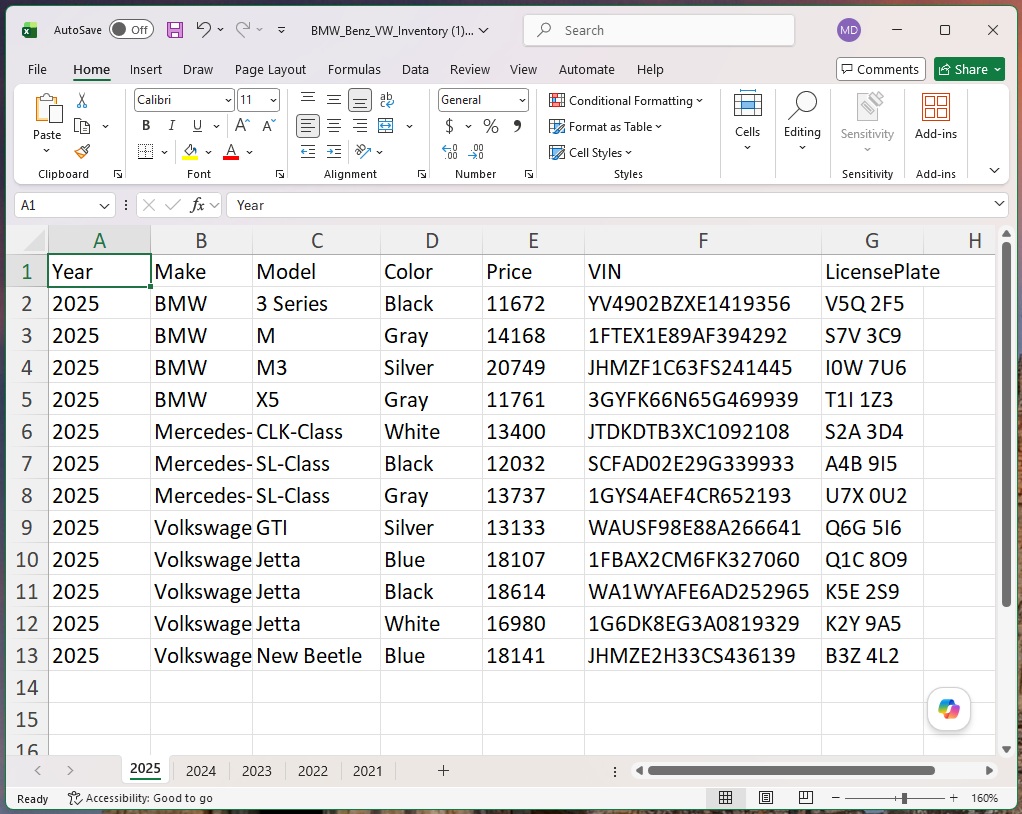Click in the Search box
The height and width of the screenshot is (814, 1022).
pos(658,30)
